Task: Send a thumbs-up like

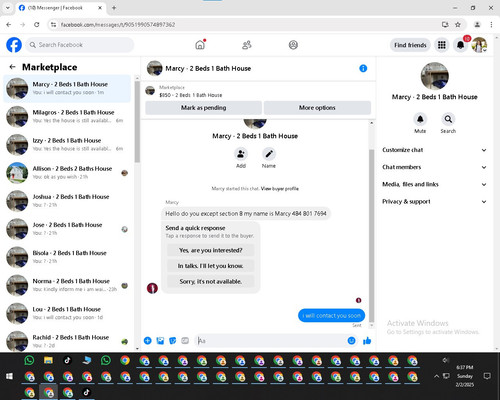Action: tap(367, 341)
